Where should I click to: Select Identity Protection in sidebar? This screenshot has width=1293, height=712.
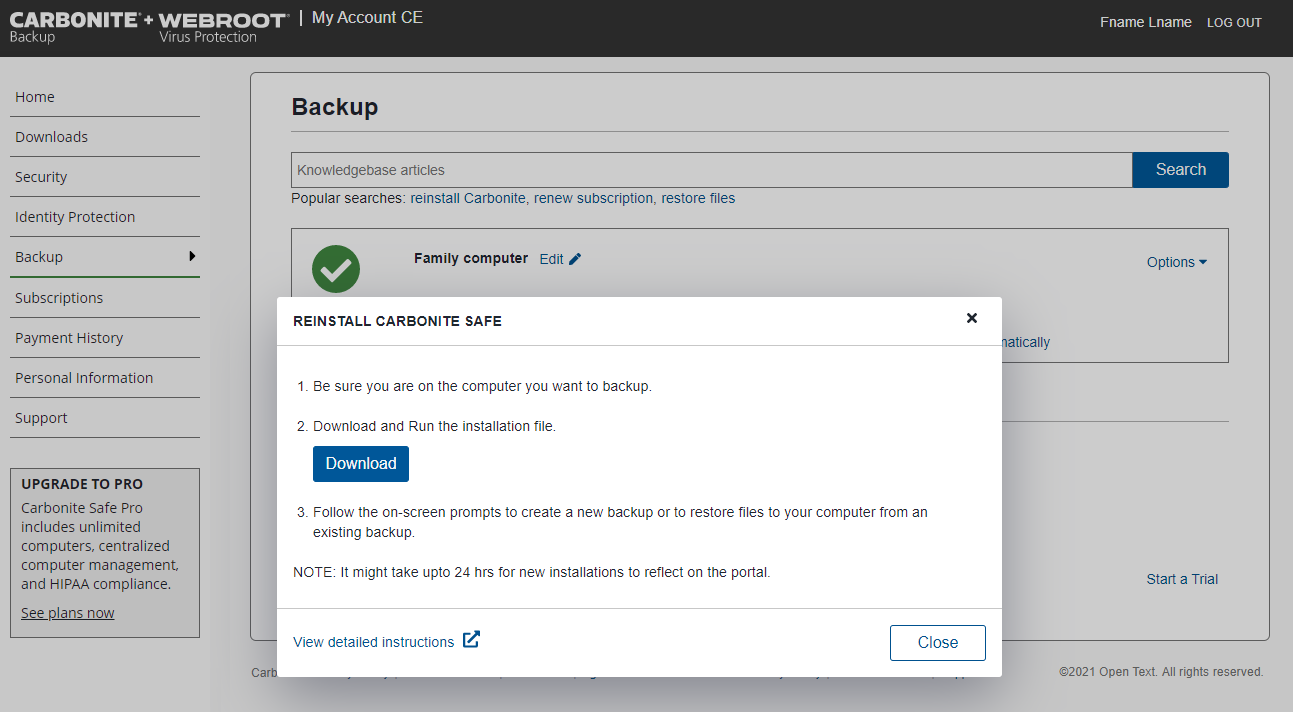click(x=75, y=217)
